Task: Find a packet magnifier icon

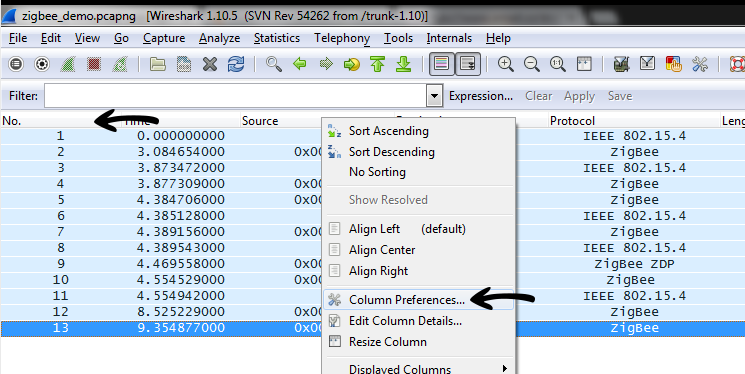Action: pyautogui.click(x=274, y=64)
